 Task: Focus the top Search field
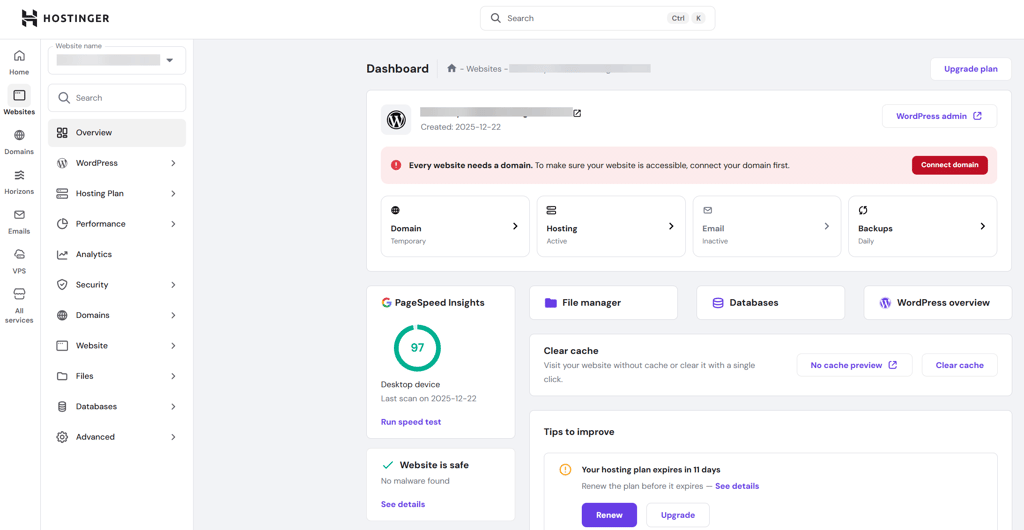coord(598,18)
